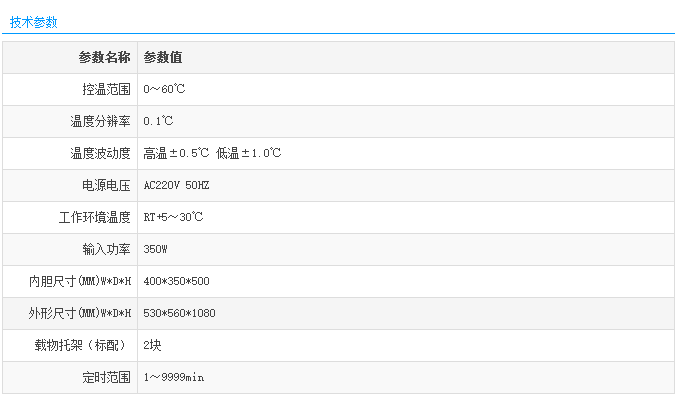Image resolution: width=684 pixels, height=400 pixels.
Task: Click the AC220V 50HZ value
Action: coord(176,185)
